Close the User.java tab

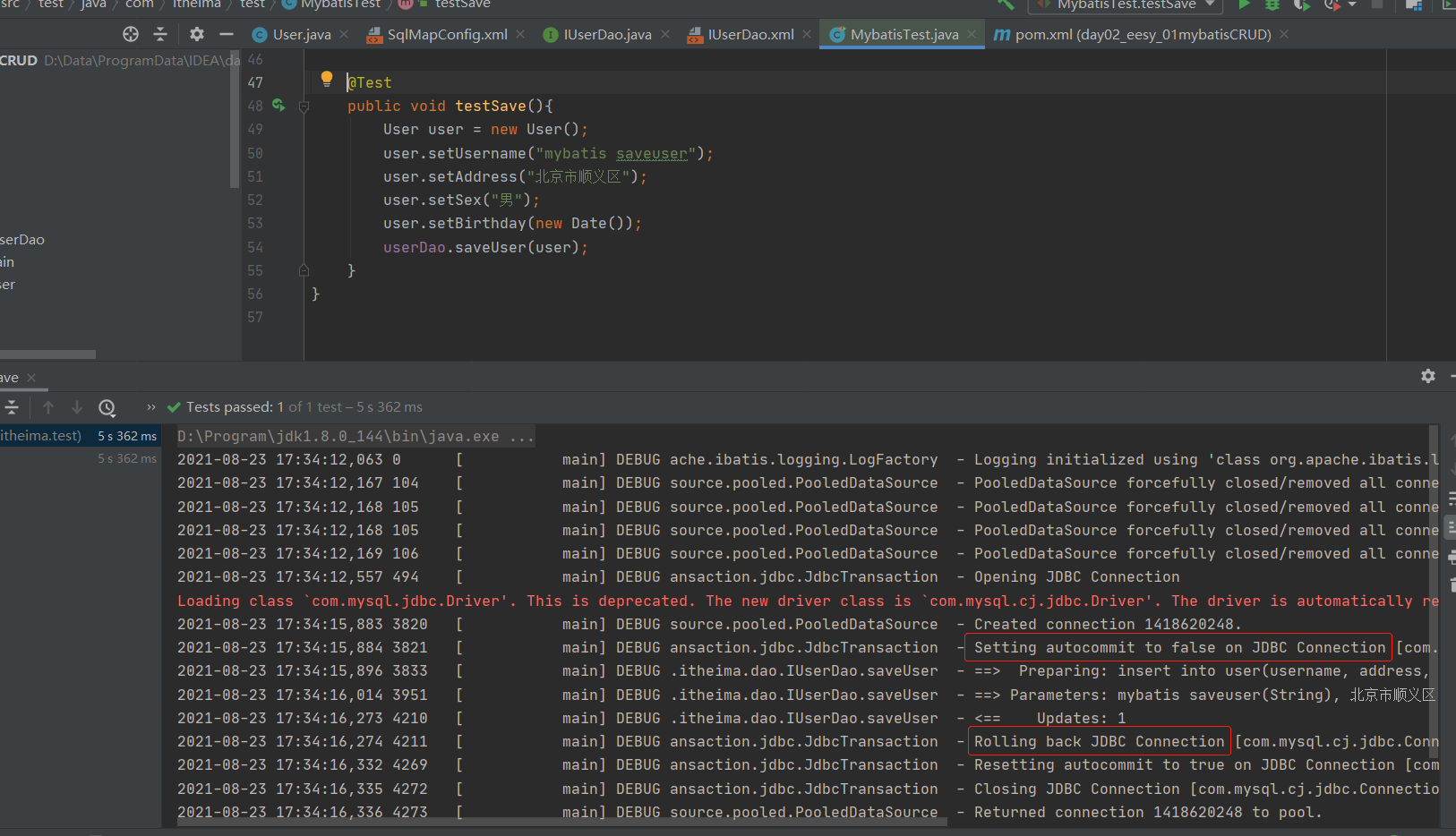pyautogui.click(x=344, y=34)
